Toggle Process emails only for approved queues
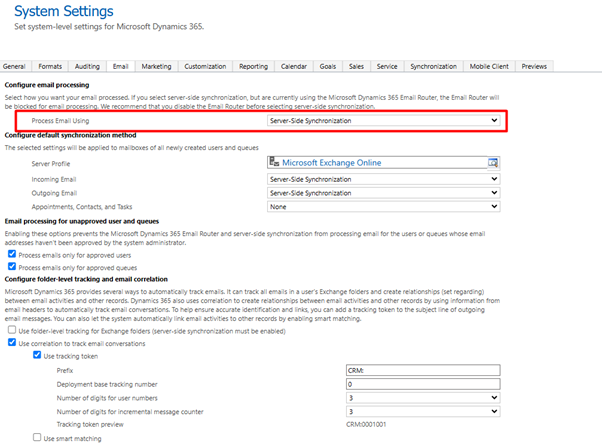Screen dimensions: 602x444 click(x=12, y=266)
